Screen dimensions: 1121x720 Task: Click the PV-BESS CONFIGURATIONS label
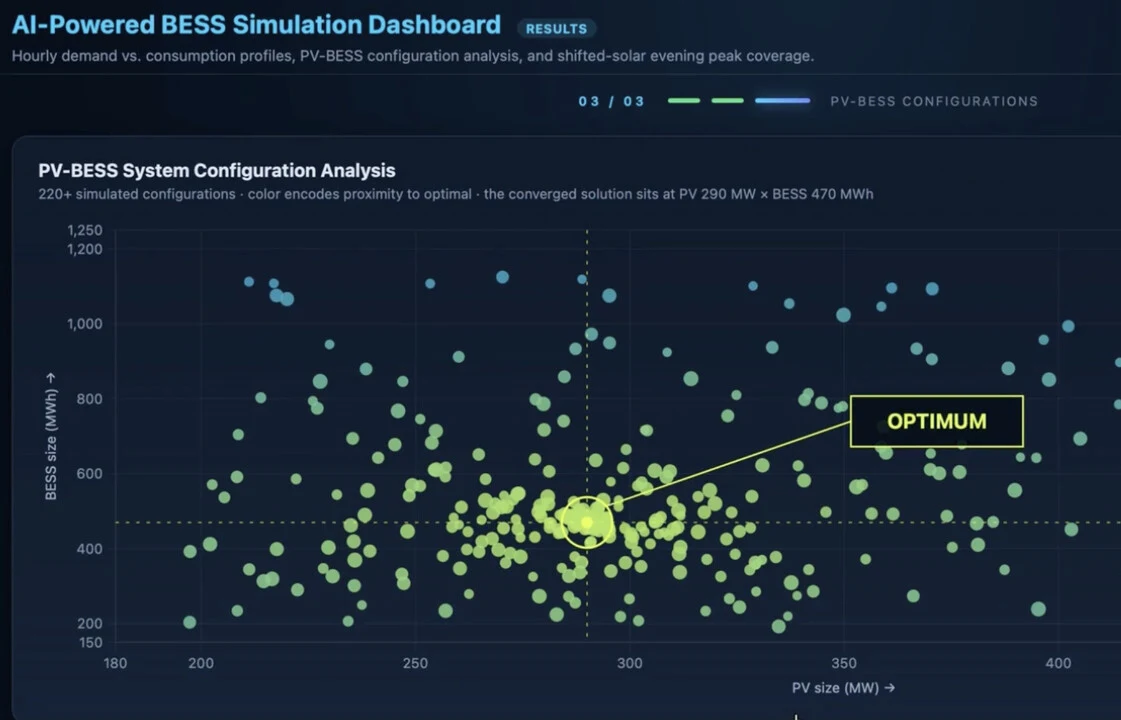934,102
